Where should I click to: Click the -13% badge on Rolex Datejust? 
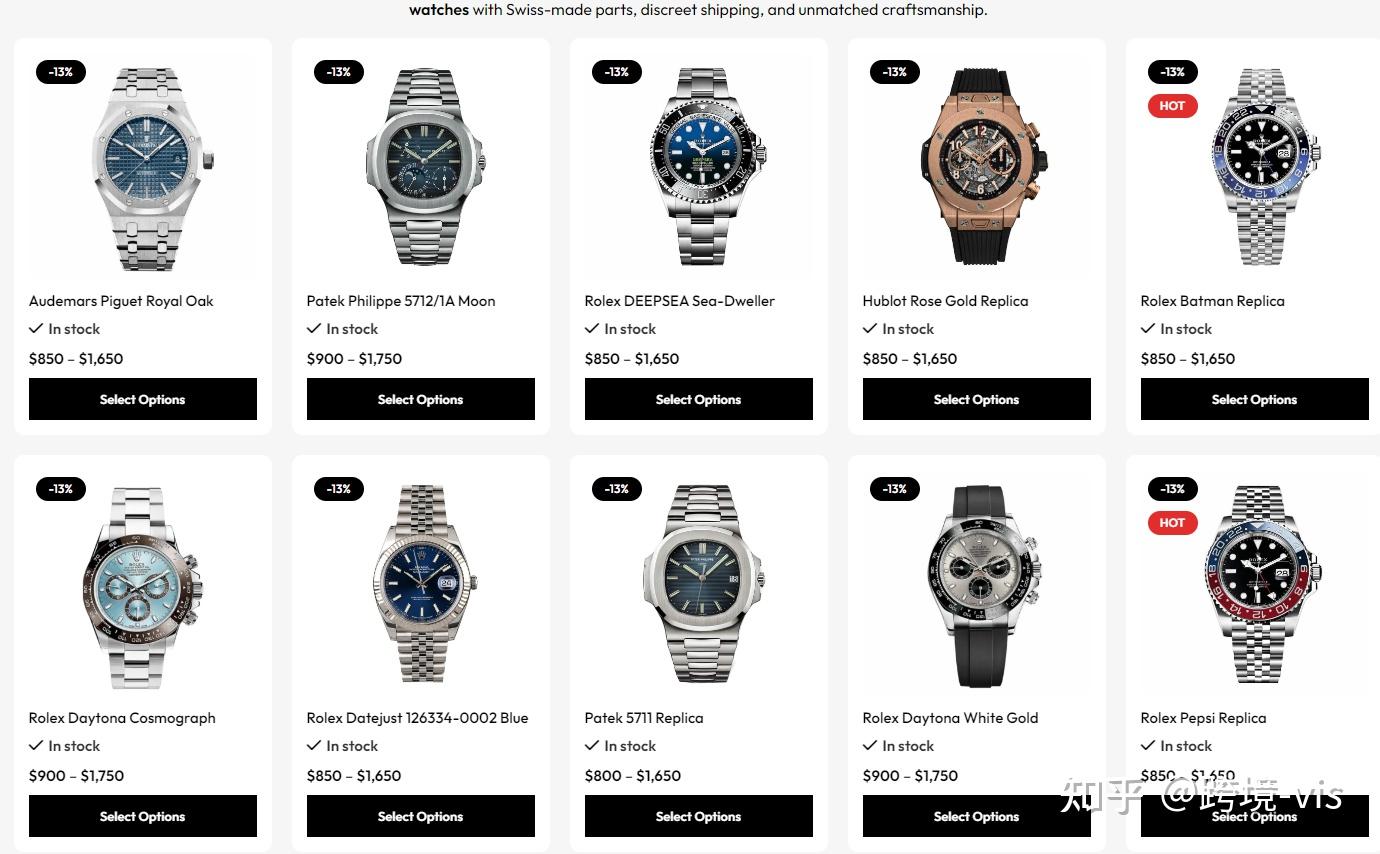tap(339, 489)
